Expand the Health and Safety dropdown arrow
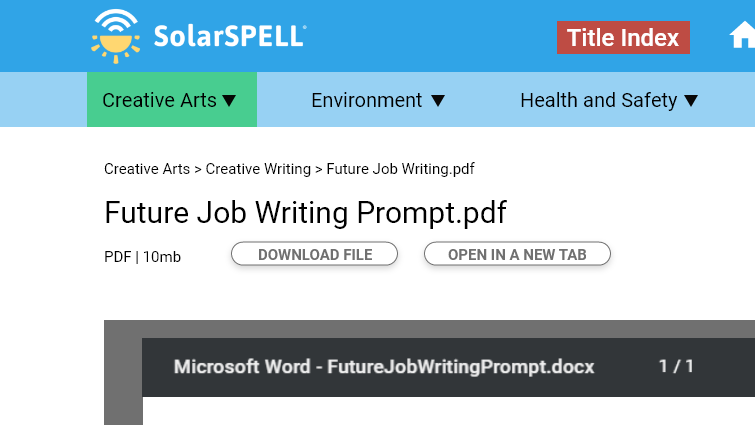 [x=691, y=101]
